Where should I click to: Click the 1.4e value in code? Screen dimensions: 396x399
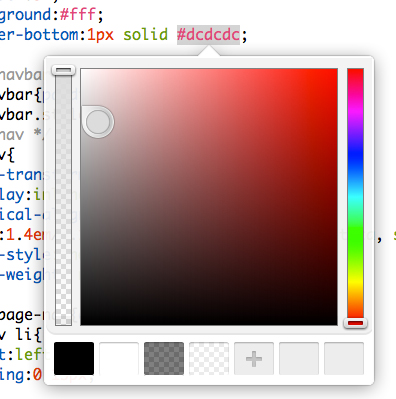[x=24, y=235]
